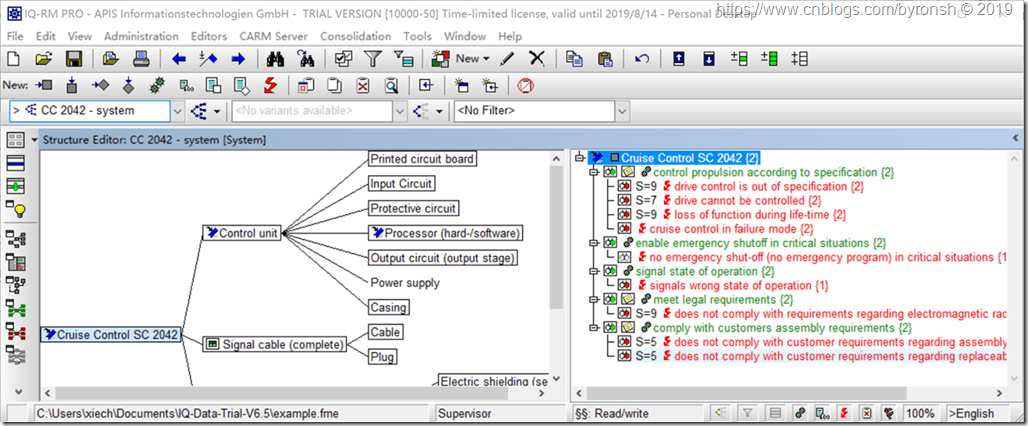The width and height of the screenshot is (1028, 426).
Task: Click the checkbox-list toolbar icon
Action: pyautogui.click(x=343, y=58)
